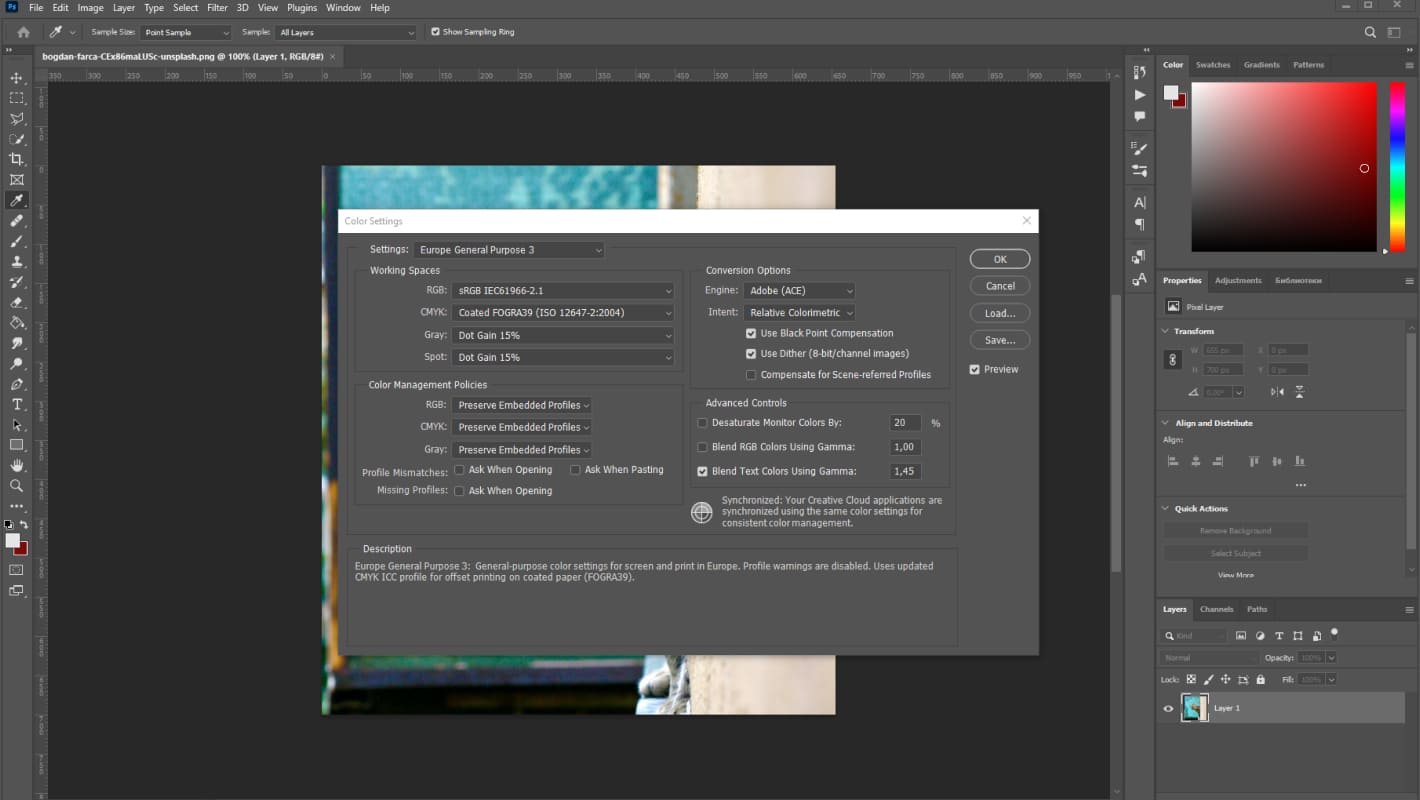Switch to the Channels tab
Screen dimensions: 1420x800
point(1217,609)
